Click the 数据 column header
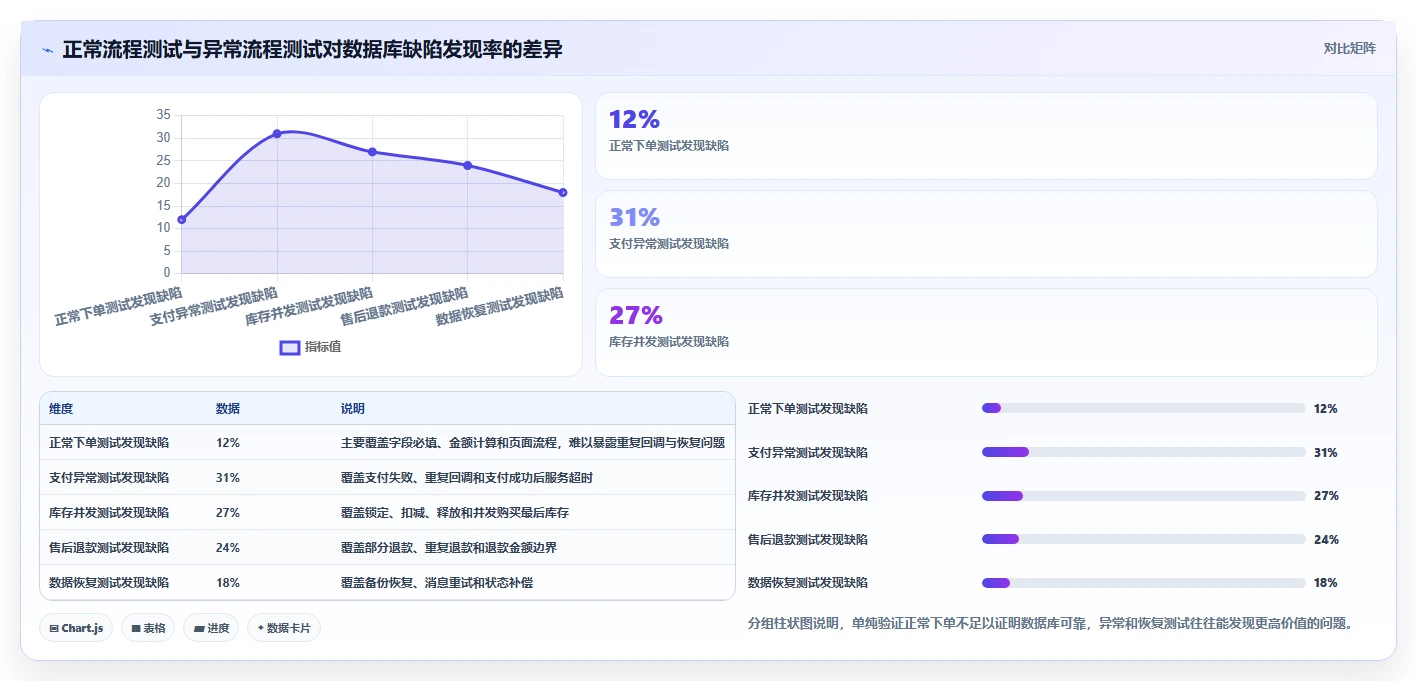1417x681 pixels. (x=228, y=409)
